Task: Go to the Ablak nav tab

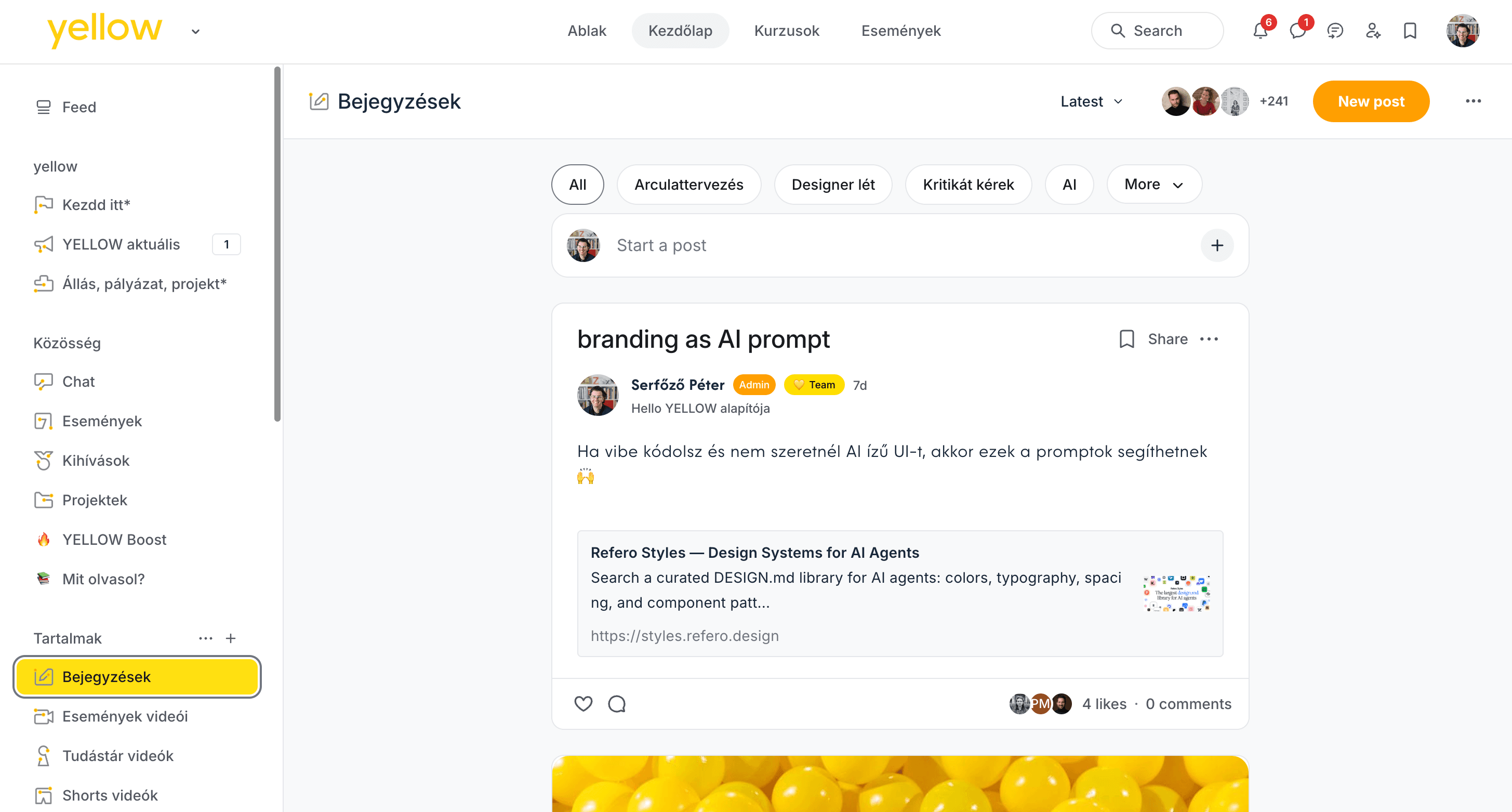Action: pos(587,31)
